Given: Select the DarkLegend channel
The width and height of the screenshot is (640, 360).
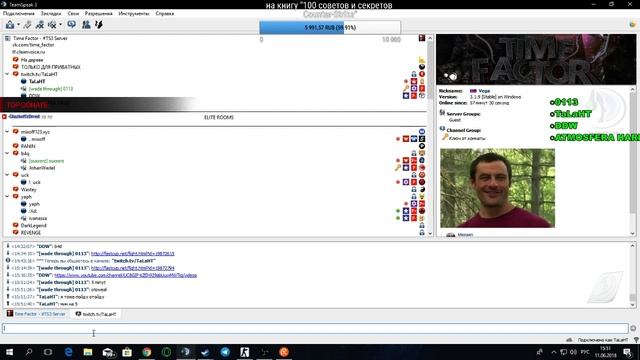Looking at the screenshot, I should [33, 225].
